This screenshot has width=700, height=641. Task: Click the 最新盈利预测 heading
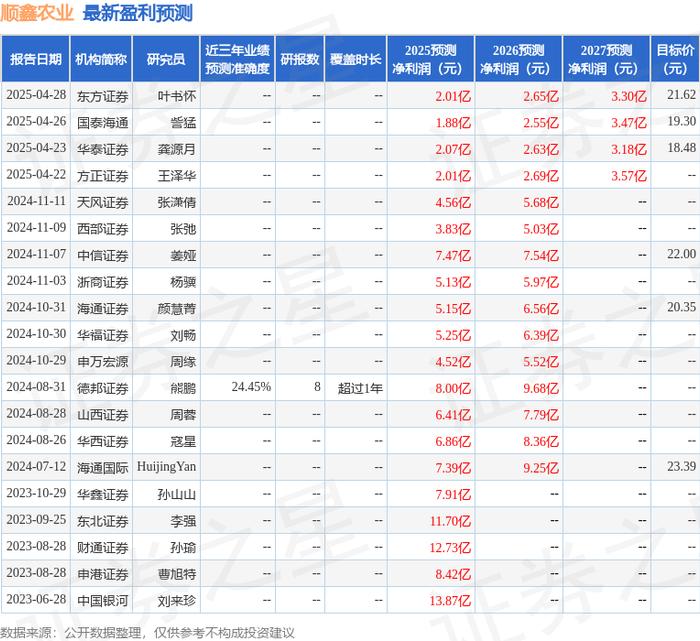[138, 13]
